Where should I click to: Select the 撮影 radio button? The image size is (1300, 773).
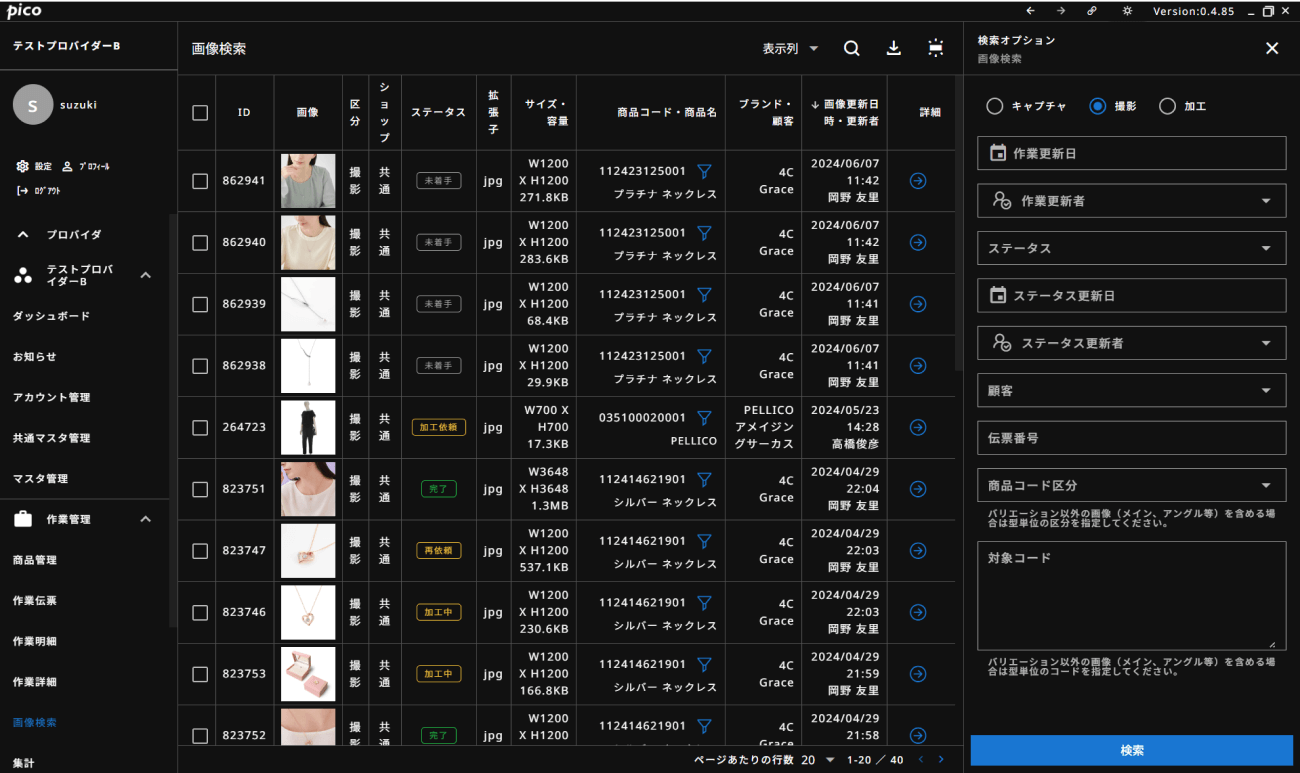tap(1098, 106)
